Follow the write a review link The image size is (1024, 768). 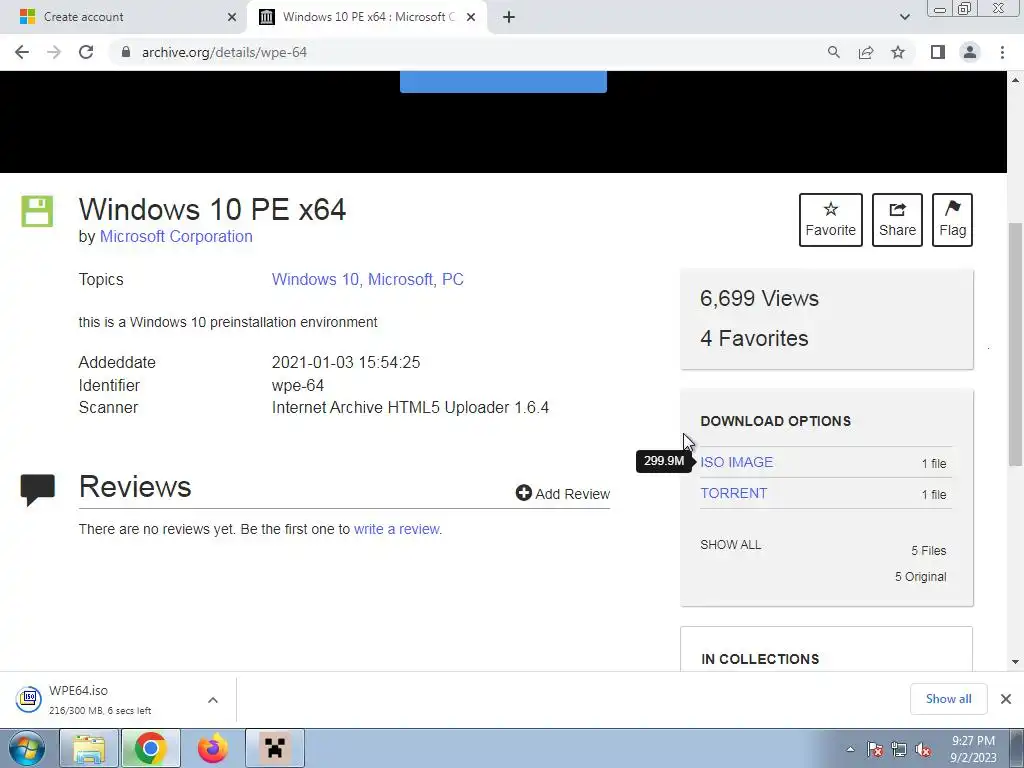(x=396, y=529)
